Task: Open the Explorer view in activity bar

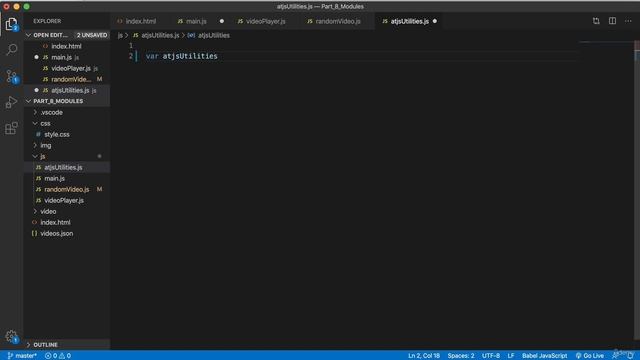Action: pyautogui.click(x=11, y=24)
